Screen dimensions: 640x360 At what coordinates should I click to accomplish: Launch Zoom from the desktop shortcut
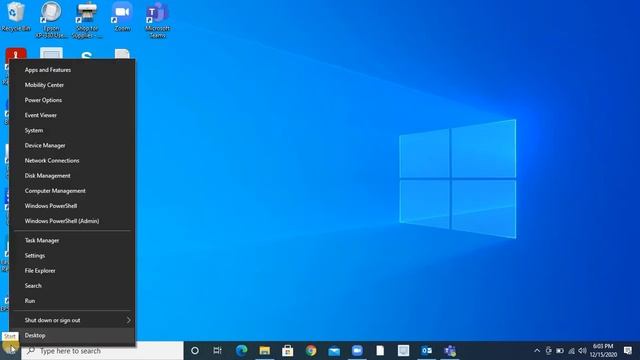pos(122,16)
